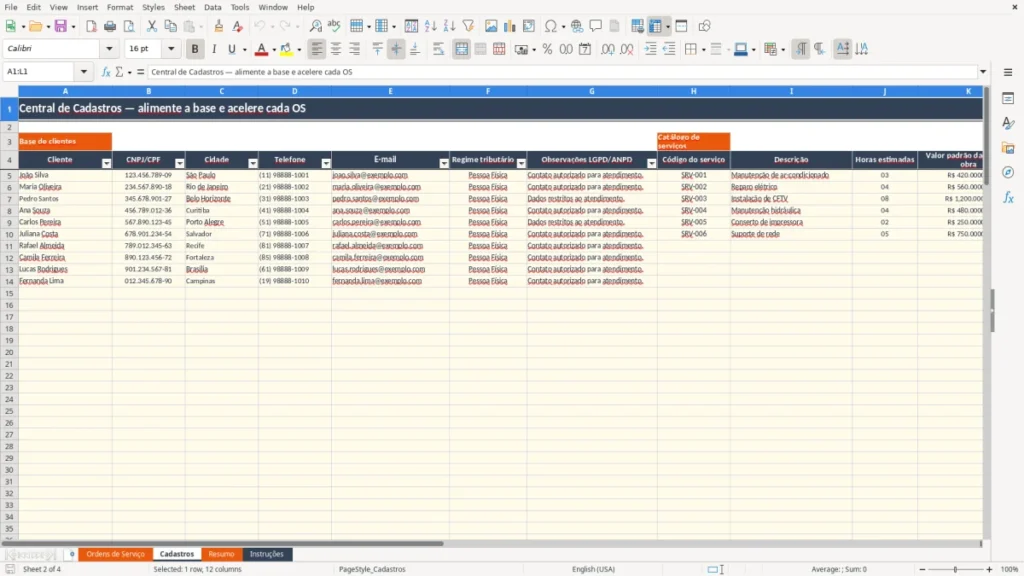
Task: Click the Name Box showing A1:L1
Action: pyautogui.click(x=40, y=72)
